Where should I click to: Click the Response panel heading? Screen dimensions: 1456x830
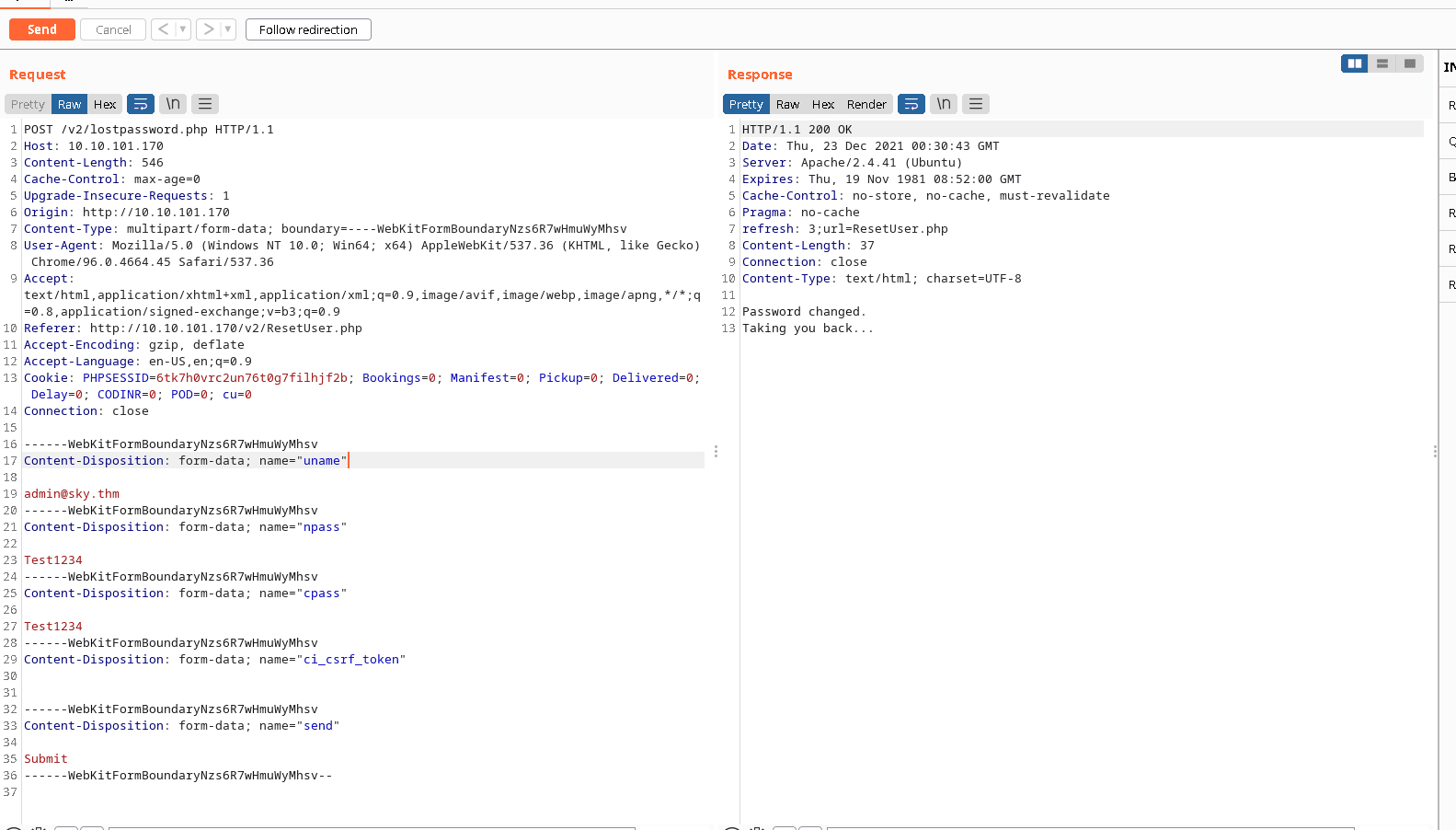760,75
